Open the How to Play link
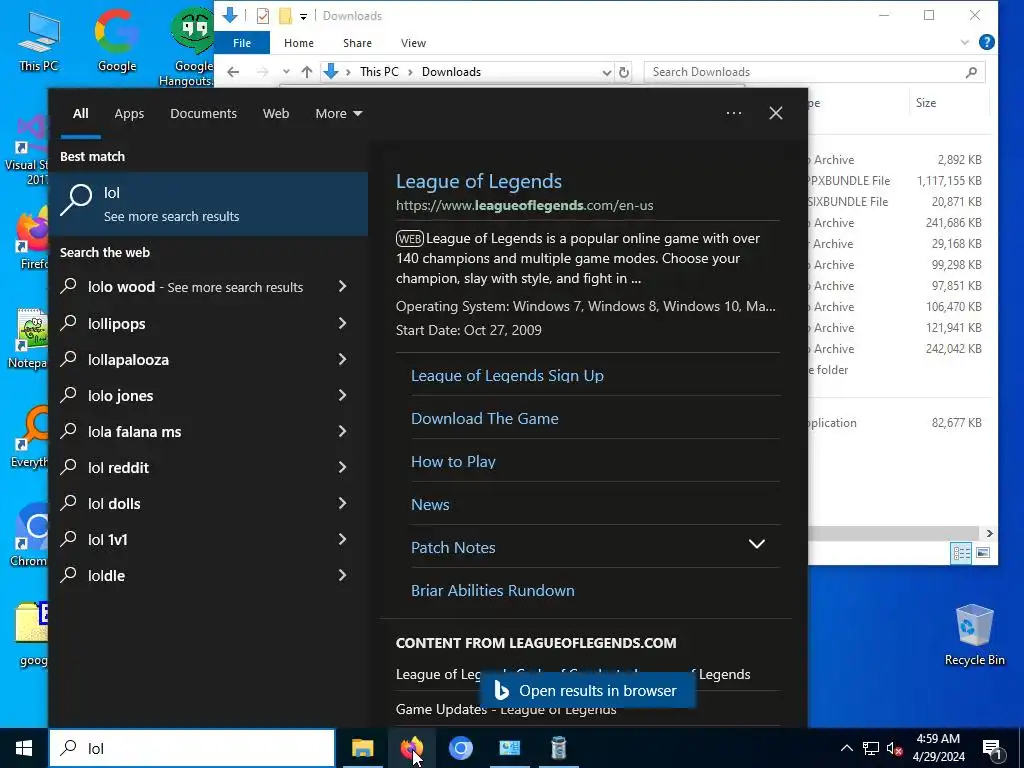 453,462
